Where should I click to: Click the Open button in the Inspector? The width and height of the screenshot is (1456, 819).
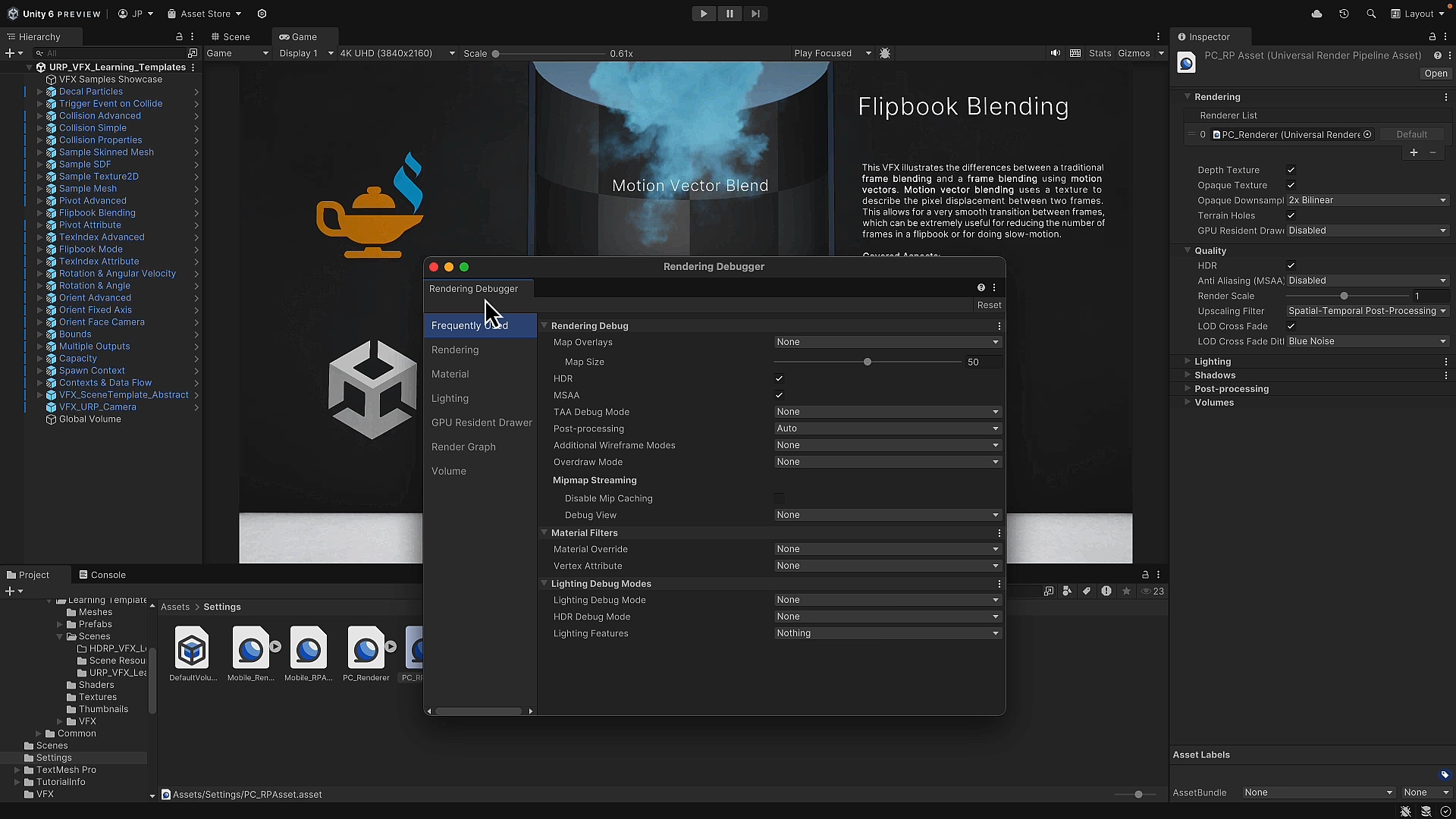pos(1436,74)
